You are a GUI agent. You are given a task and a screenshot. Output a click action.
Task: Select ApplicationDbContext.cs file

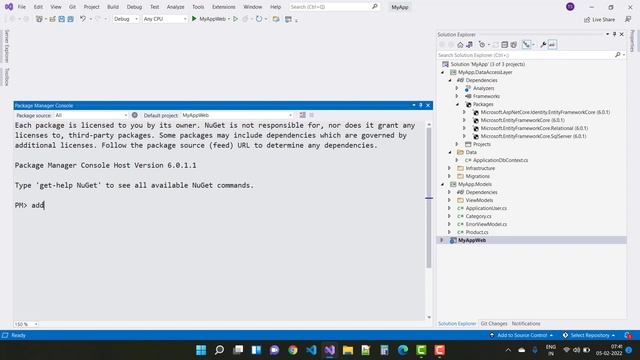tap(500, 160)
